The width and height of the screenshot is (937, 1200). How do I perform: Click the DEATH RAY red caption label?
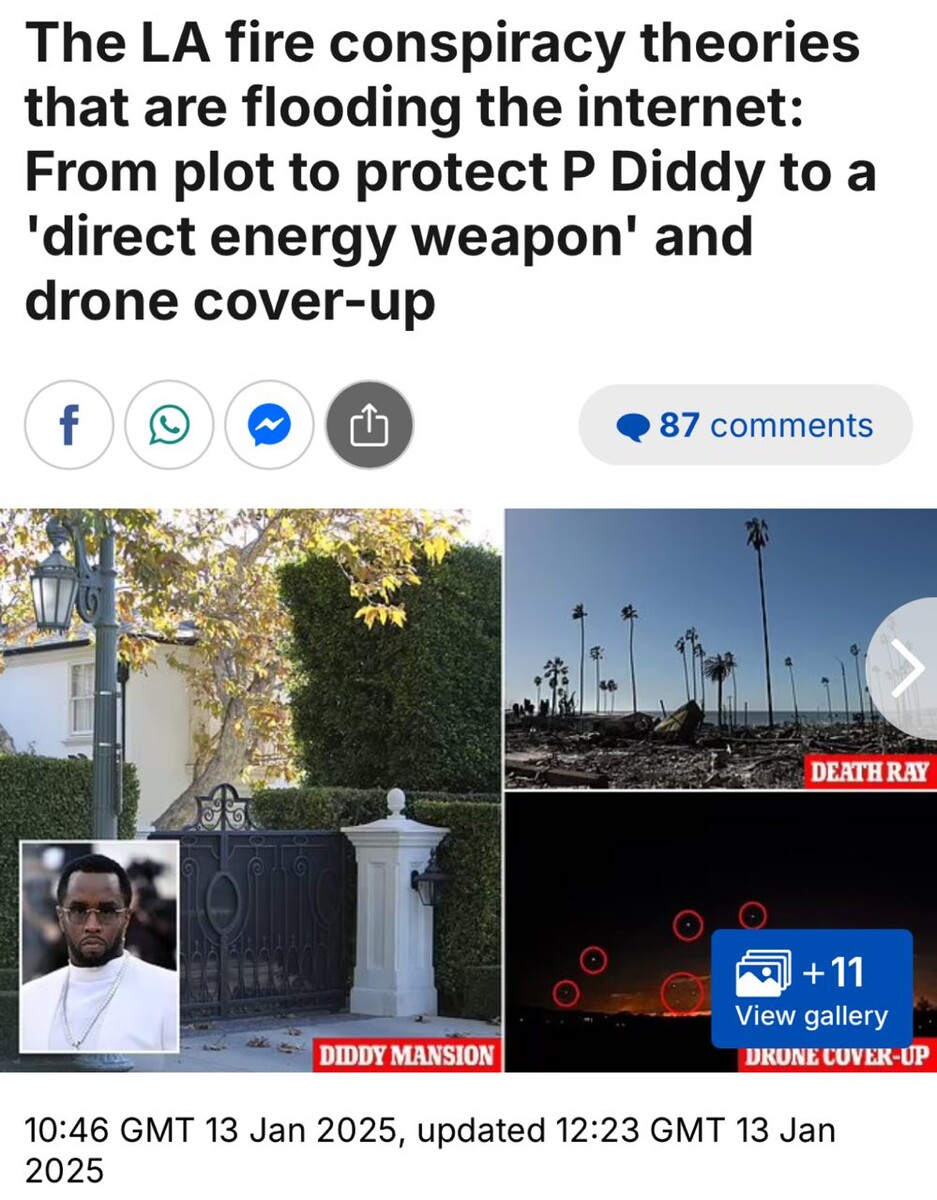pyautogui.click(x=870, y=772)
